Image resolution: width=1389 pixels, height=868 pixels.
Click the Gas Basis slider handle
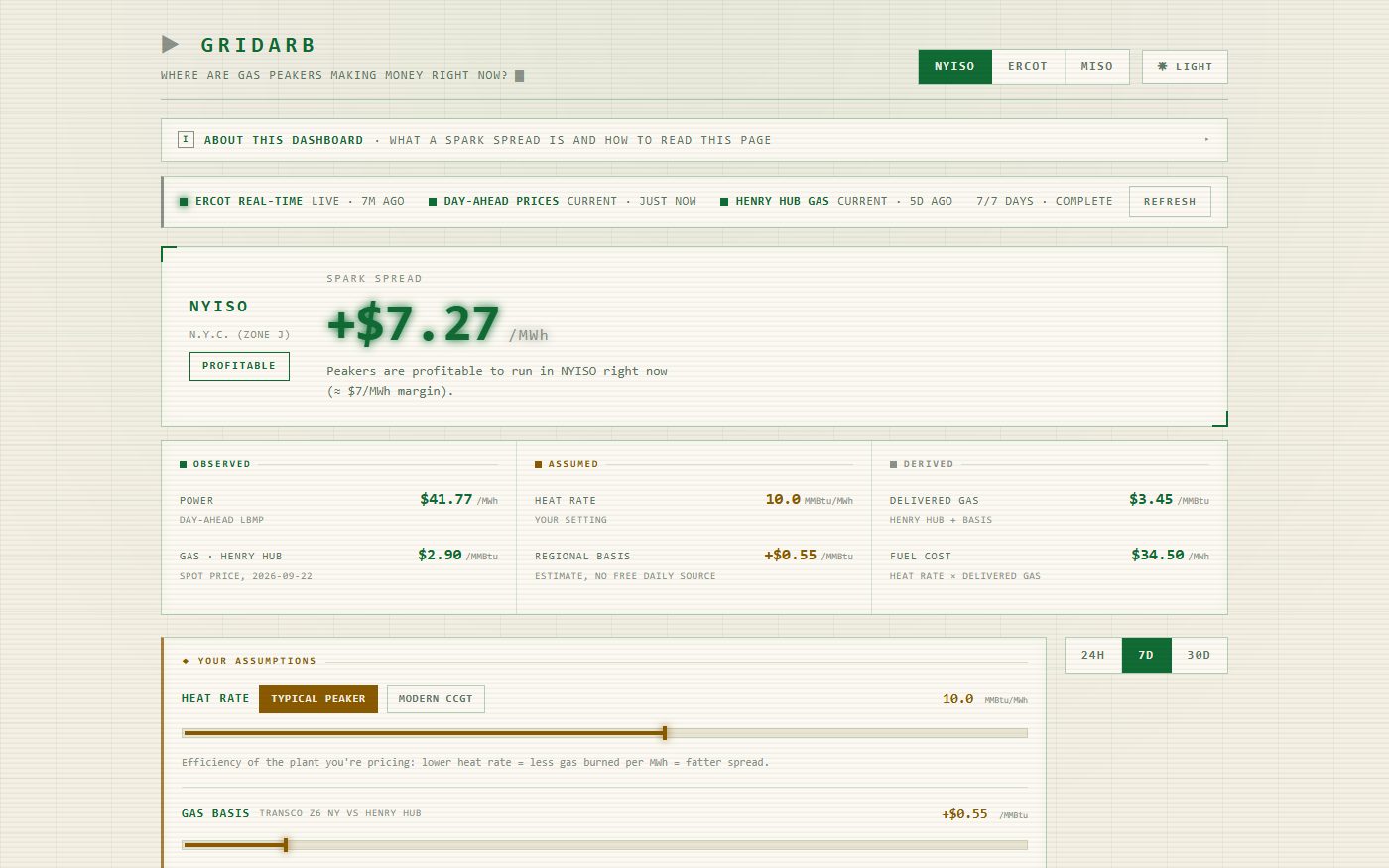tap(286, 845)
